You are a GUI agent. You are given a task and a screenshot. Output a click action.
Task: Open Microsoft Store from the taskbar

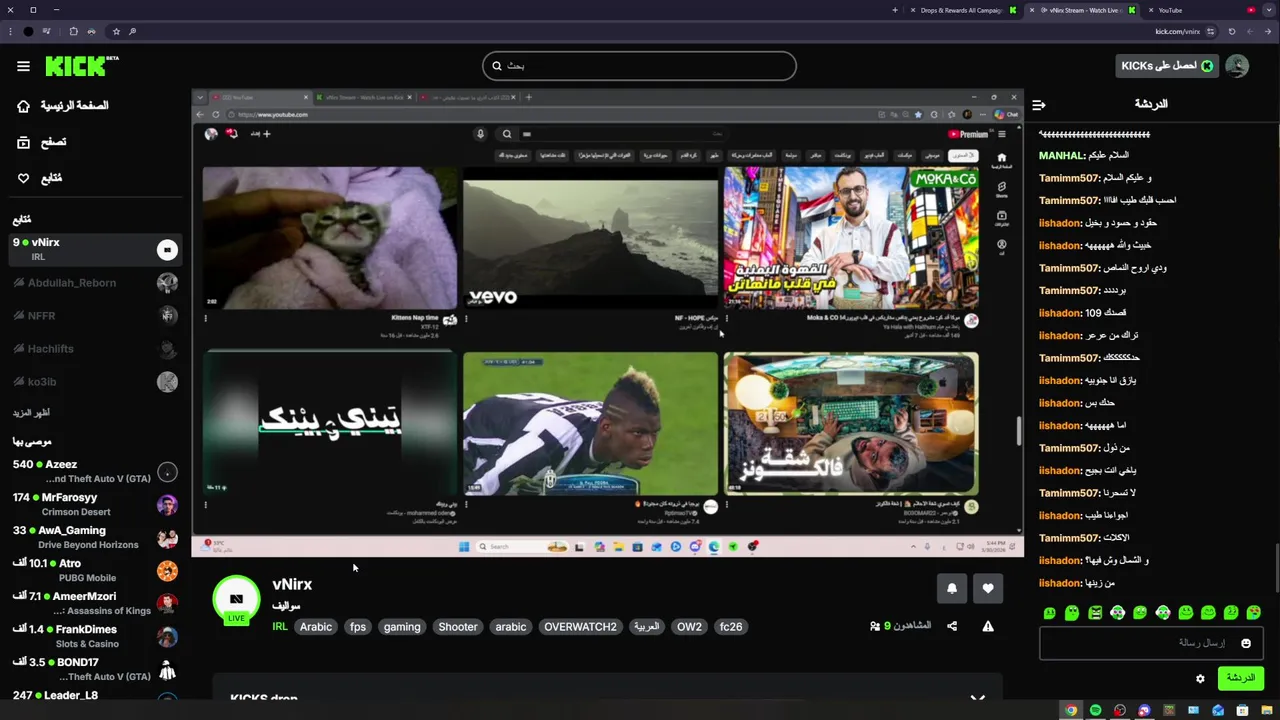coord(1242,711)
